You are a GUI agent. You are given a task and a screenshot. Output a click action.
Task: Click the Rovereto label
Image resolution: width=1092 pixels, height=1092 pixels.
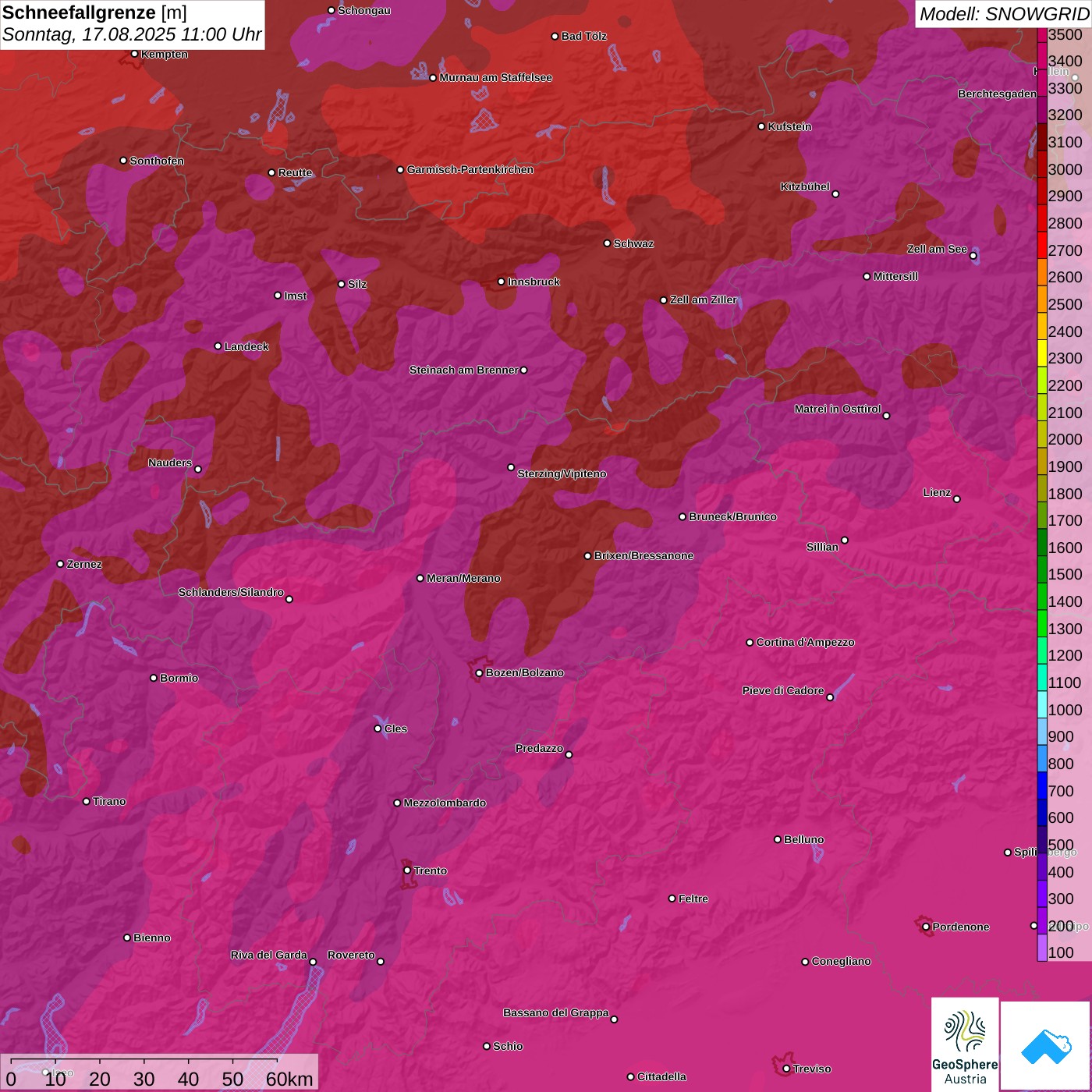(x=351, y=955)
